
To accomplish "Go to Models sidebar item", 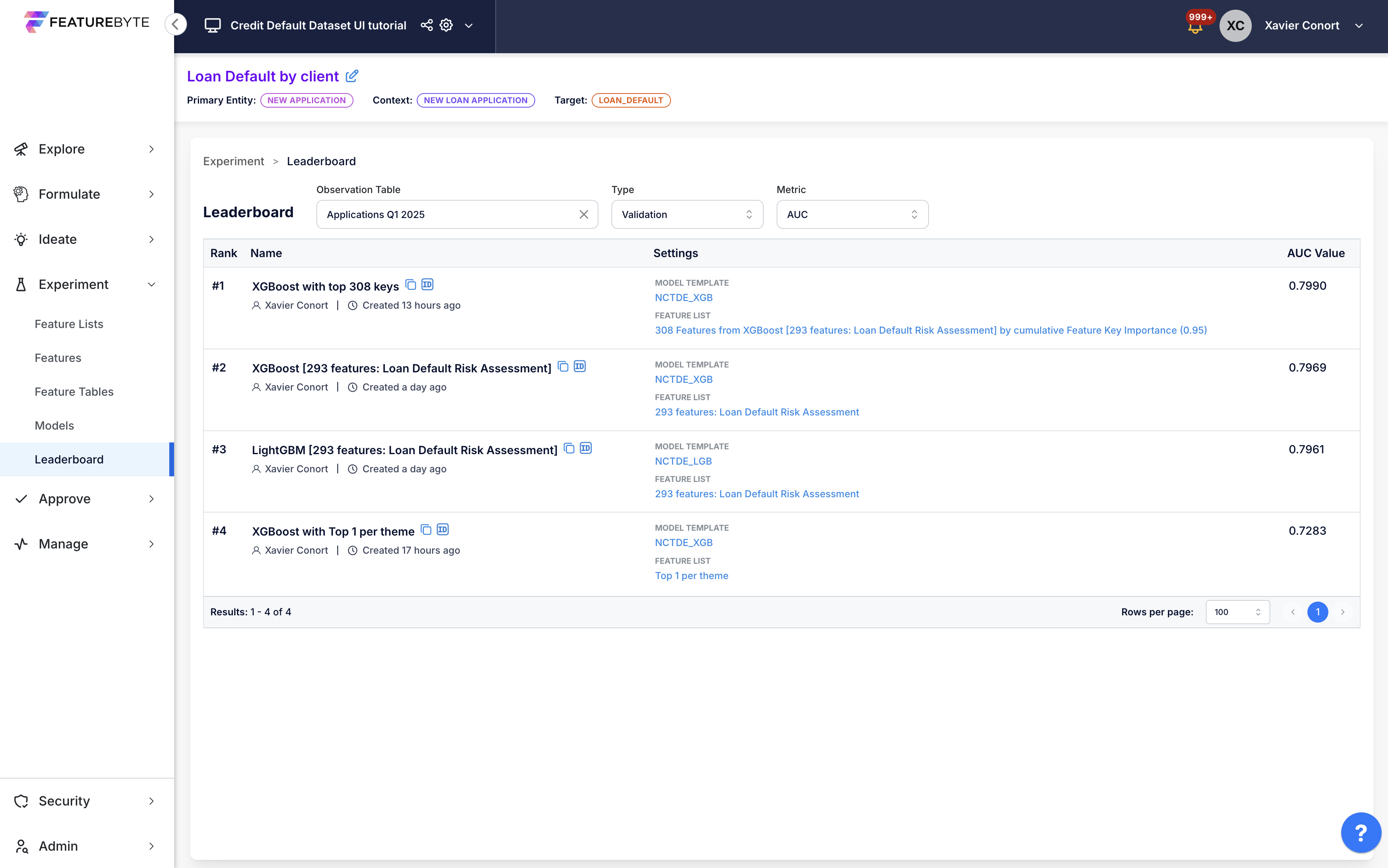I will 54,426.
